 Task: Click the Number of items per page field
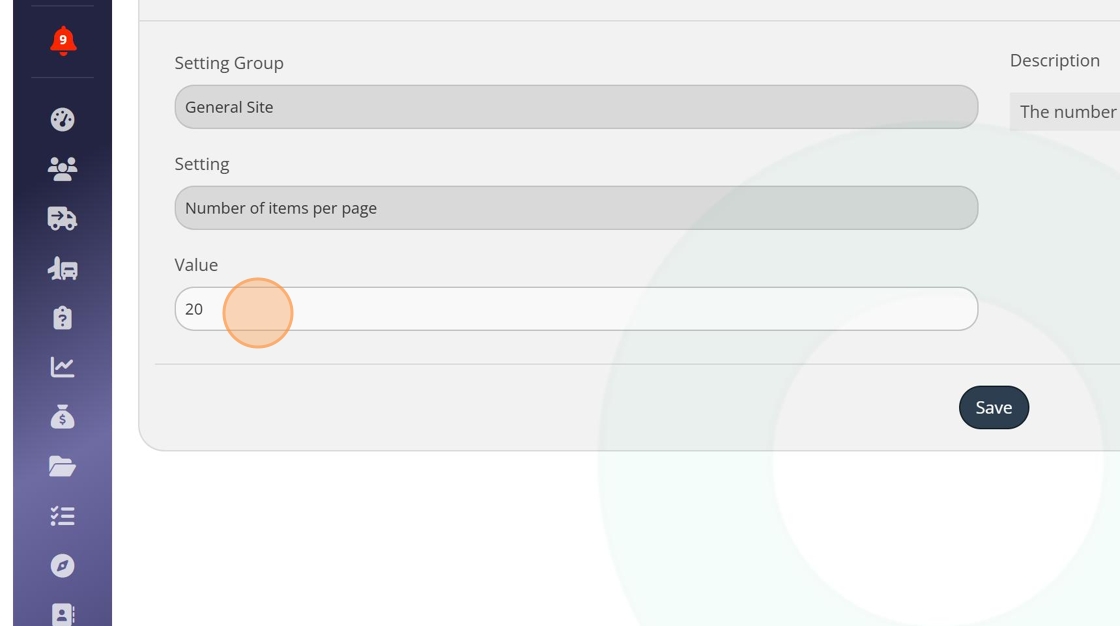[576, 208]
